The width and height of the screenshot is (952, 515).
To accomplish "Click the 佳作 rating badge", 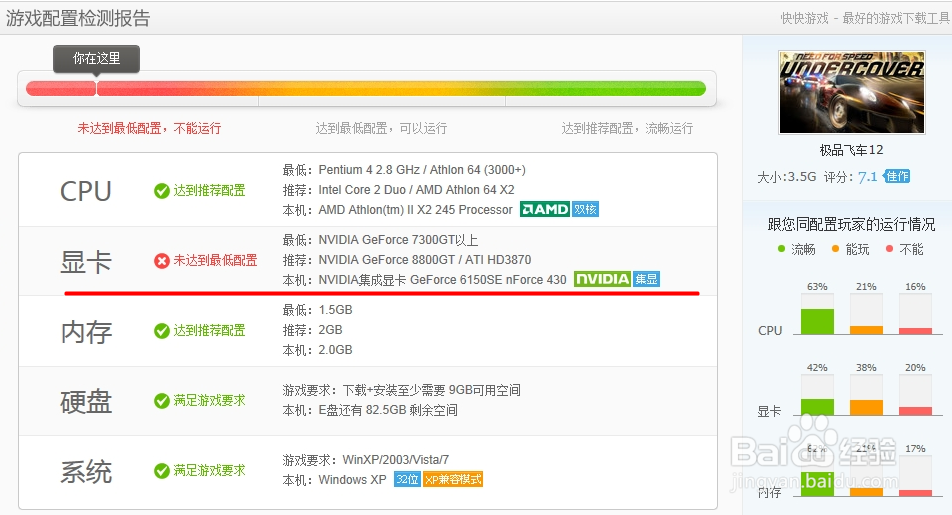I will [x=897, y=176].
